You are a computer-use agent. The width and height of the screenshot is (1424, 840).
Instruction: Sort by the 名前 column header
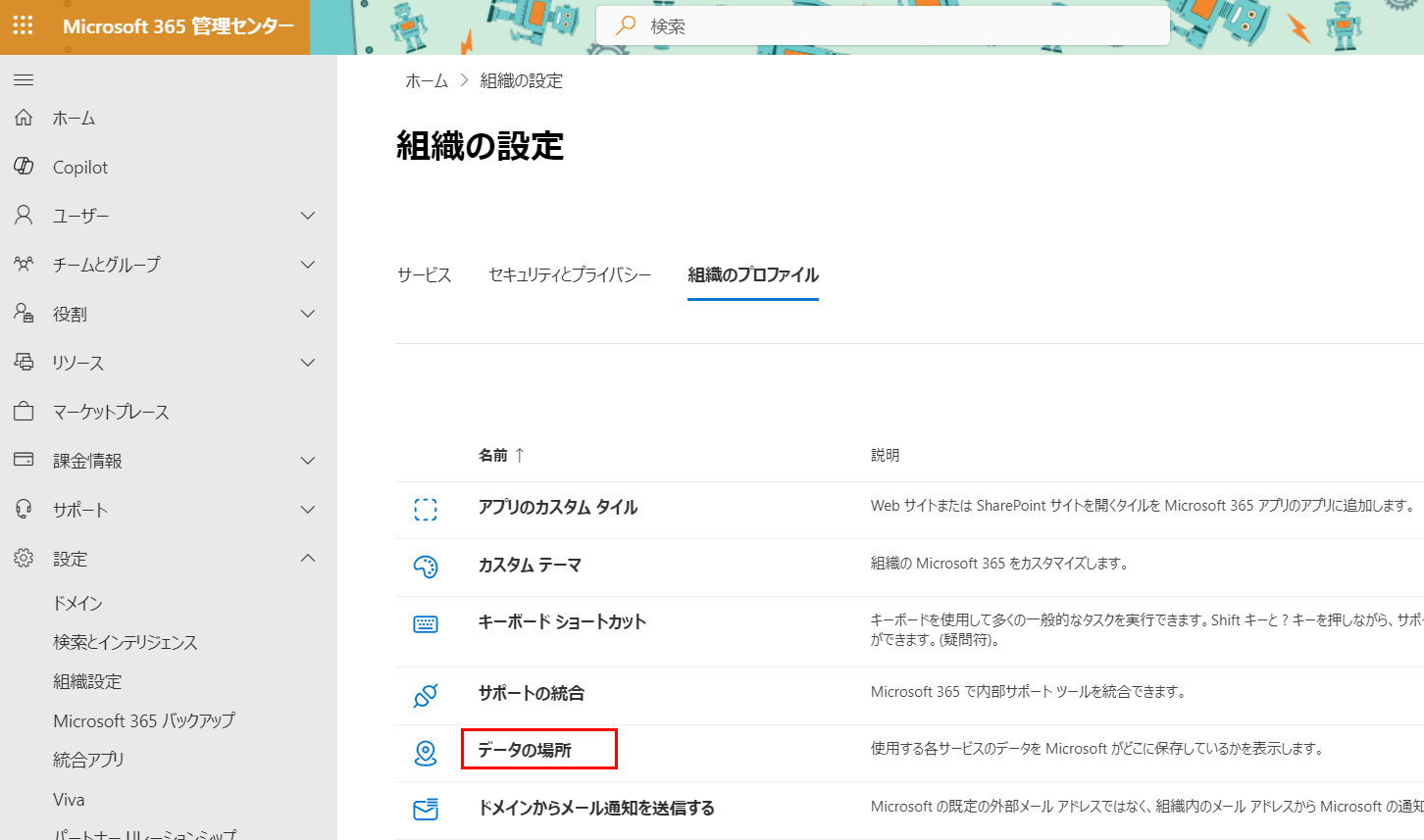coord(493,455)
